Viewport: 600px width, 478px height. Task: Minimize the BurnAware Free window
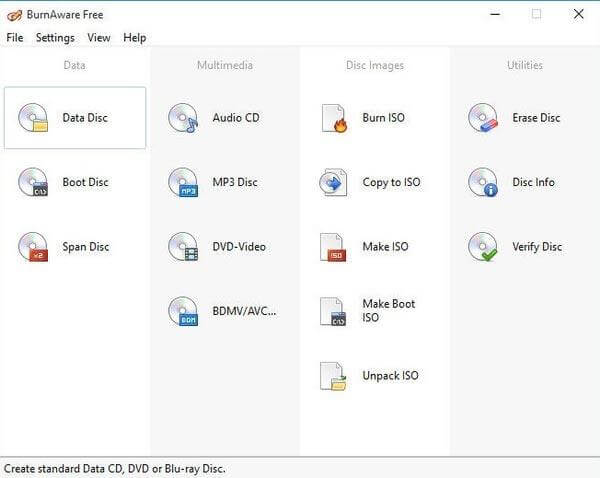496,15
